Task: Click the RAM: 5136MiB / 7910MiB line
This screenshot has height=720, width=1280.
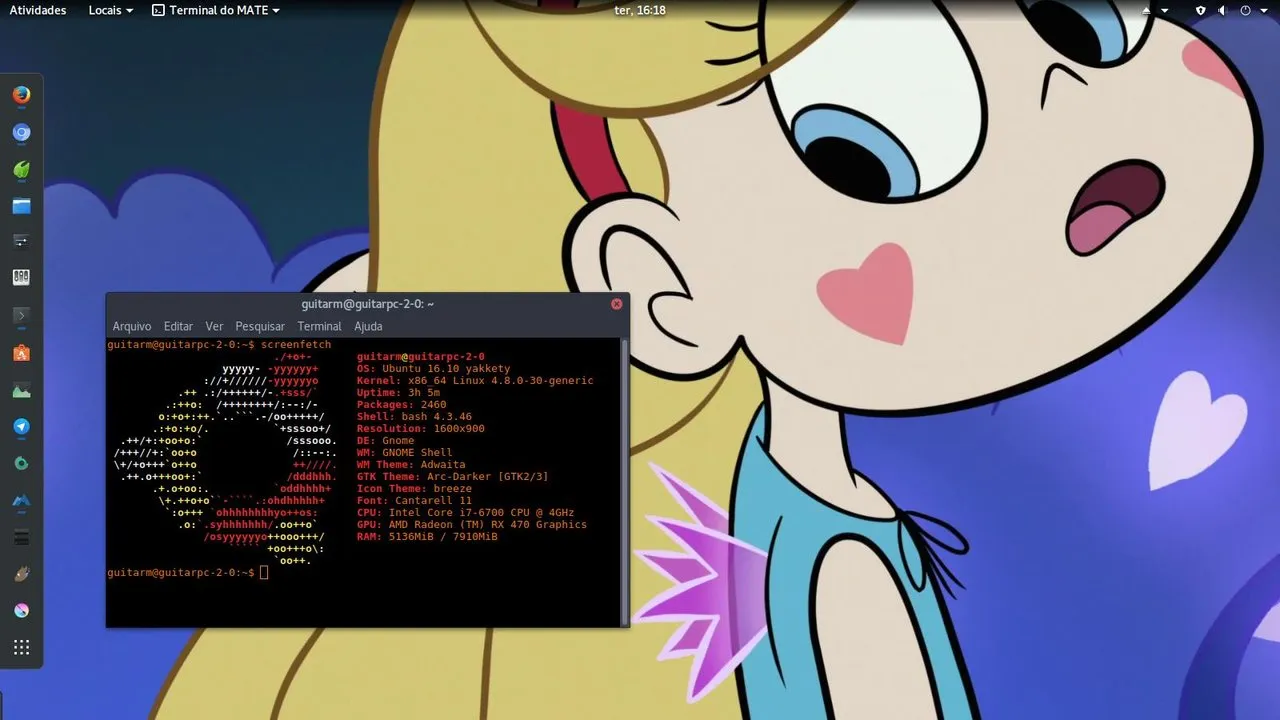Action: click(x=427, y=537)
